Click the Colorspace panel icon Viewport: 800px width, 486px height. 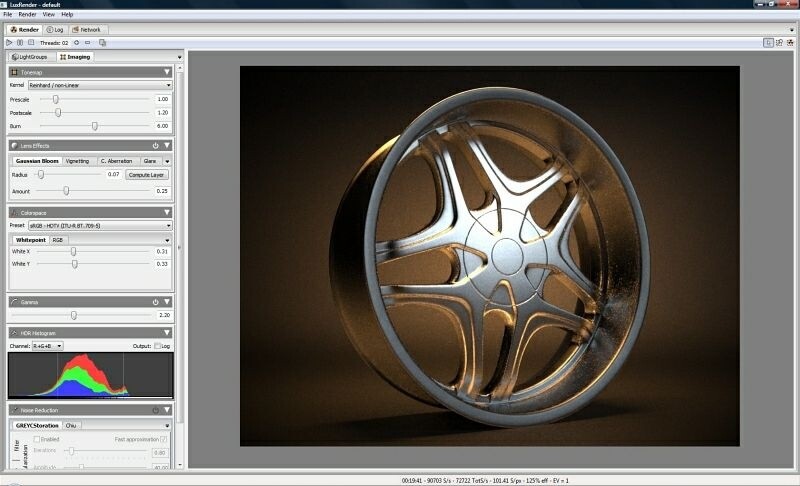(x=14, y=213)
